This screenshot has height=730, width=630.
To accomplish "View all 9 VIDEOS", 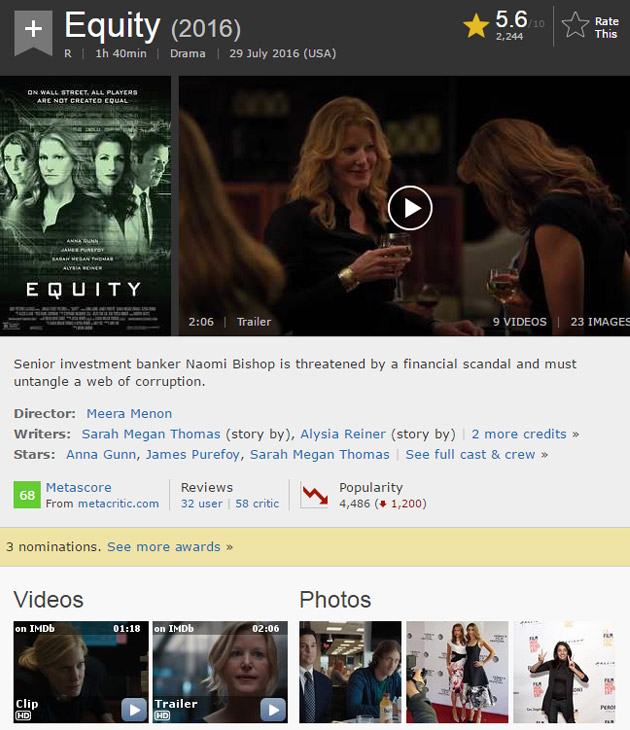I will [x=520, y=322].
